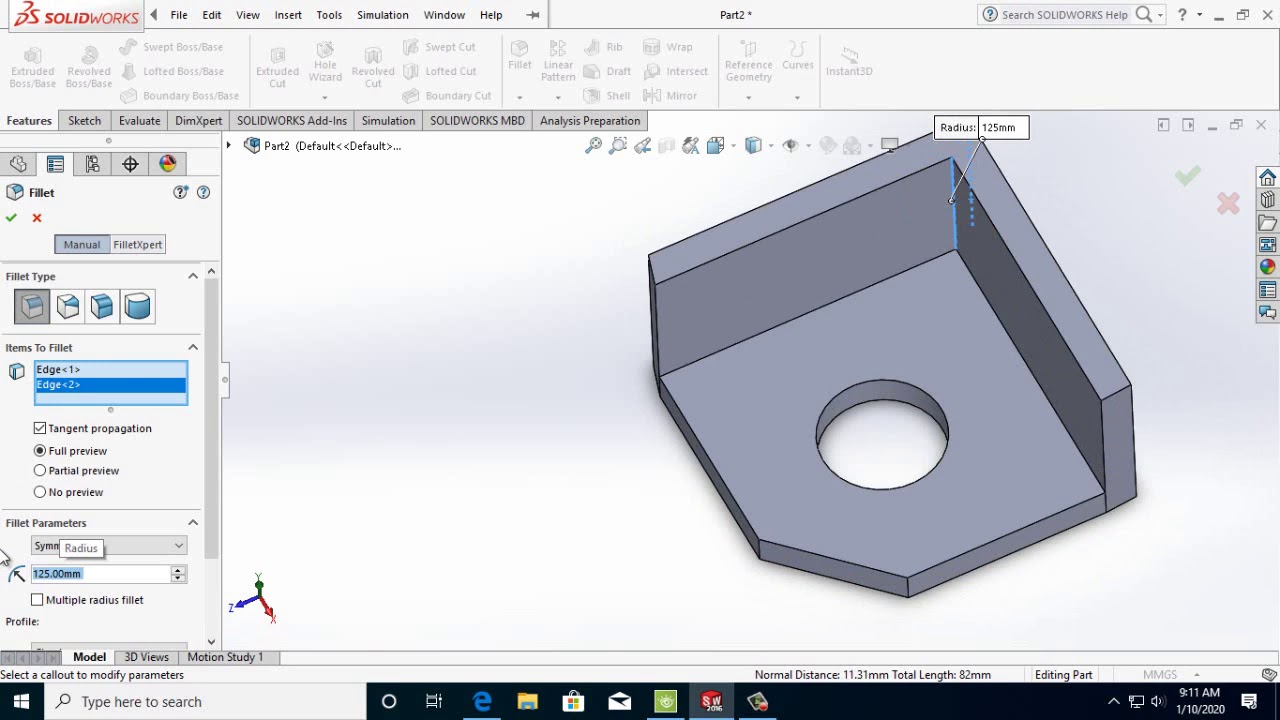Select the No preview radio button
This screenshot has height=720, width=1280.
pos(40,492)
